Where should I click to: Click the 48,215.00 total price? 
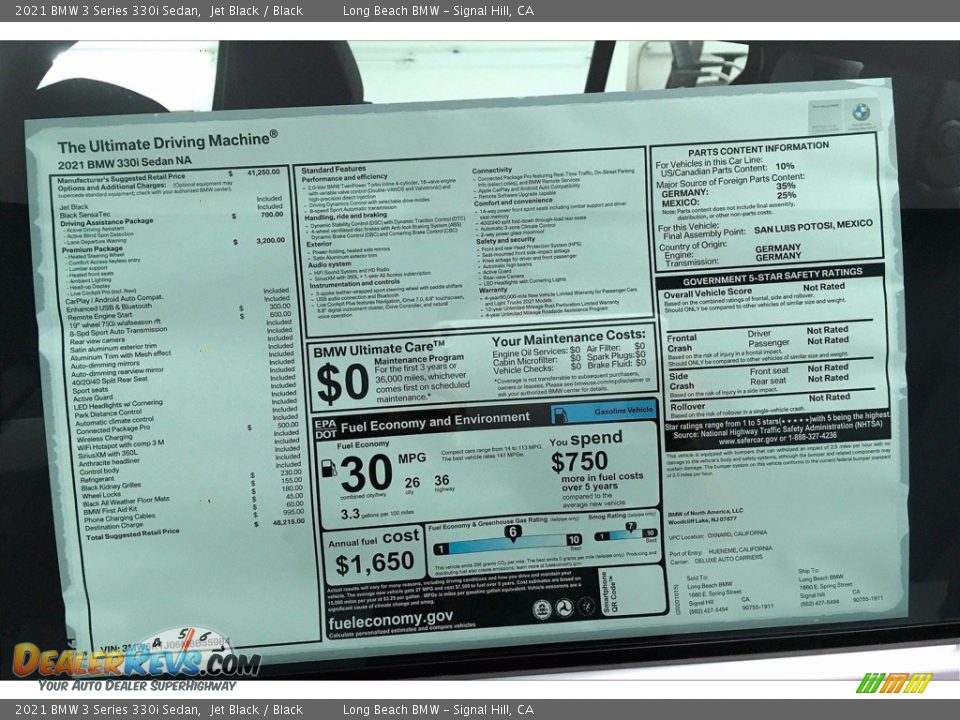[288, 522]
